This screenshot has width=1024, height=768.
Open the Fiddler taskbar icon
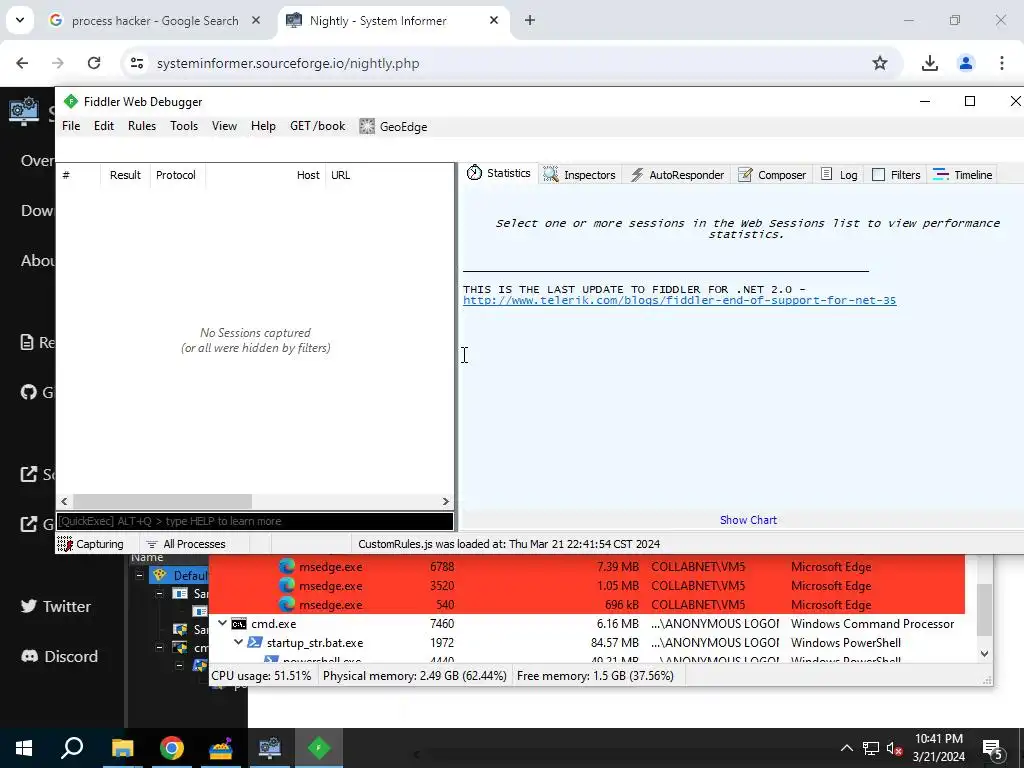[x=319, y=748]
